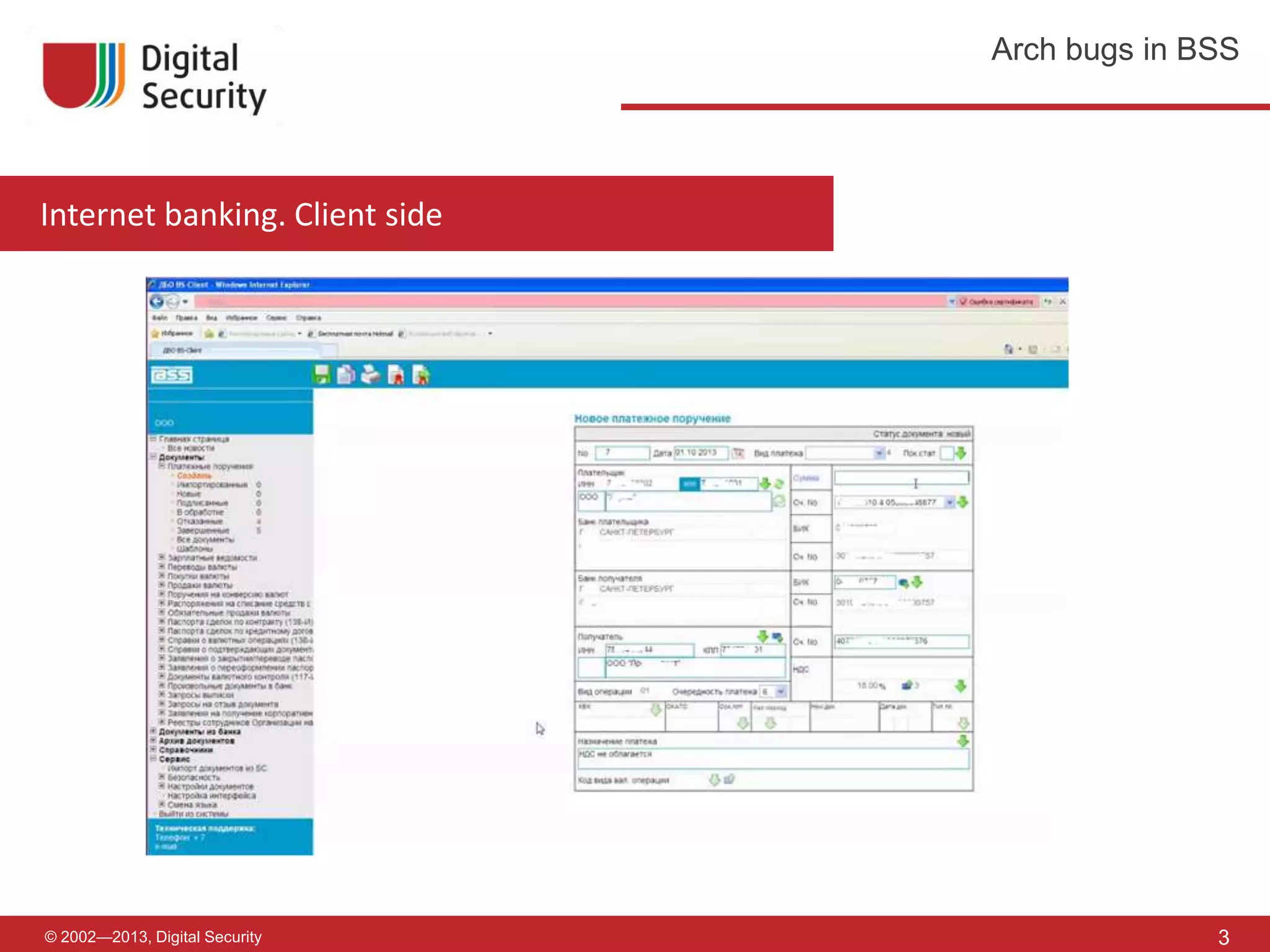
Task: Click Выйти из системы link
Action: tap(193, 813)
